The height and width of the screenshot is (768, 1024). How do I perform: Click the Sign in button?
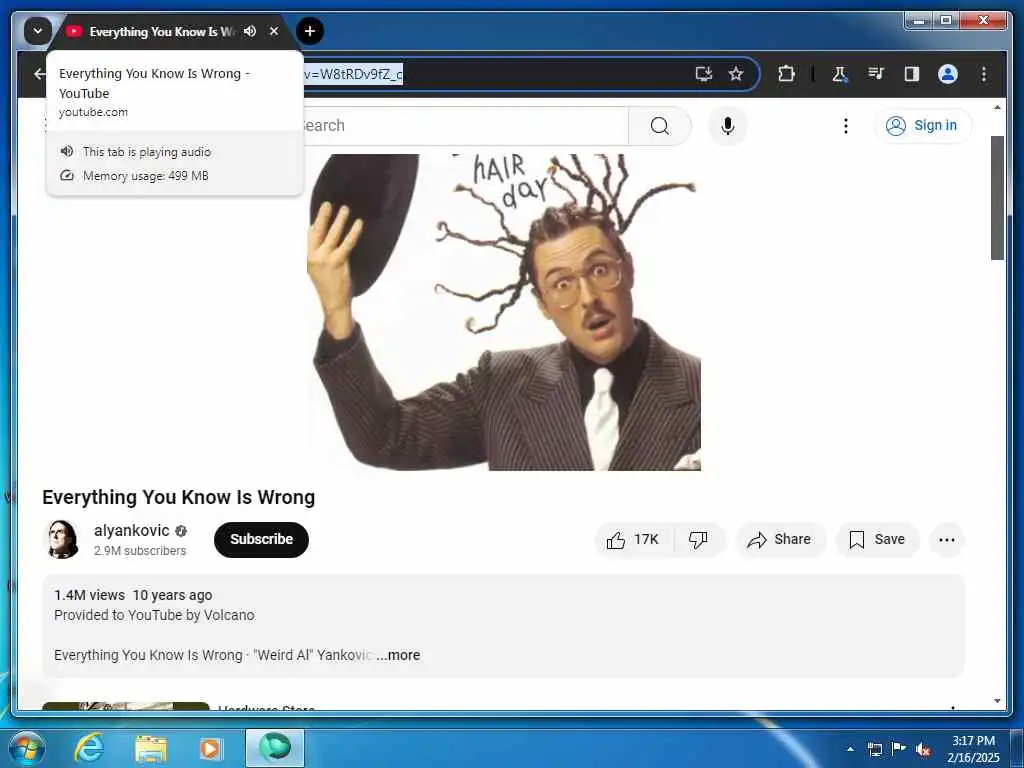coord(923,125)
